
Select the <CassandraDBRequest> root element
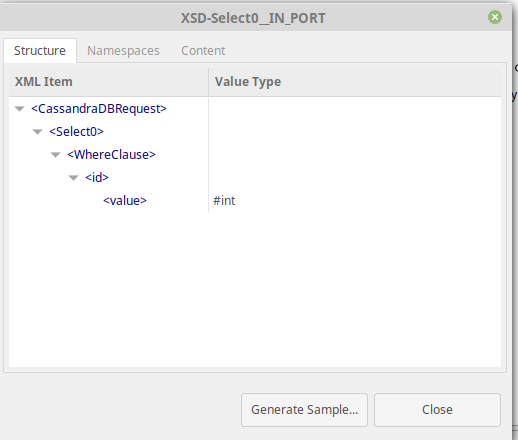click(x=99, y=109)
